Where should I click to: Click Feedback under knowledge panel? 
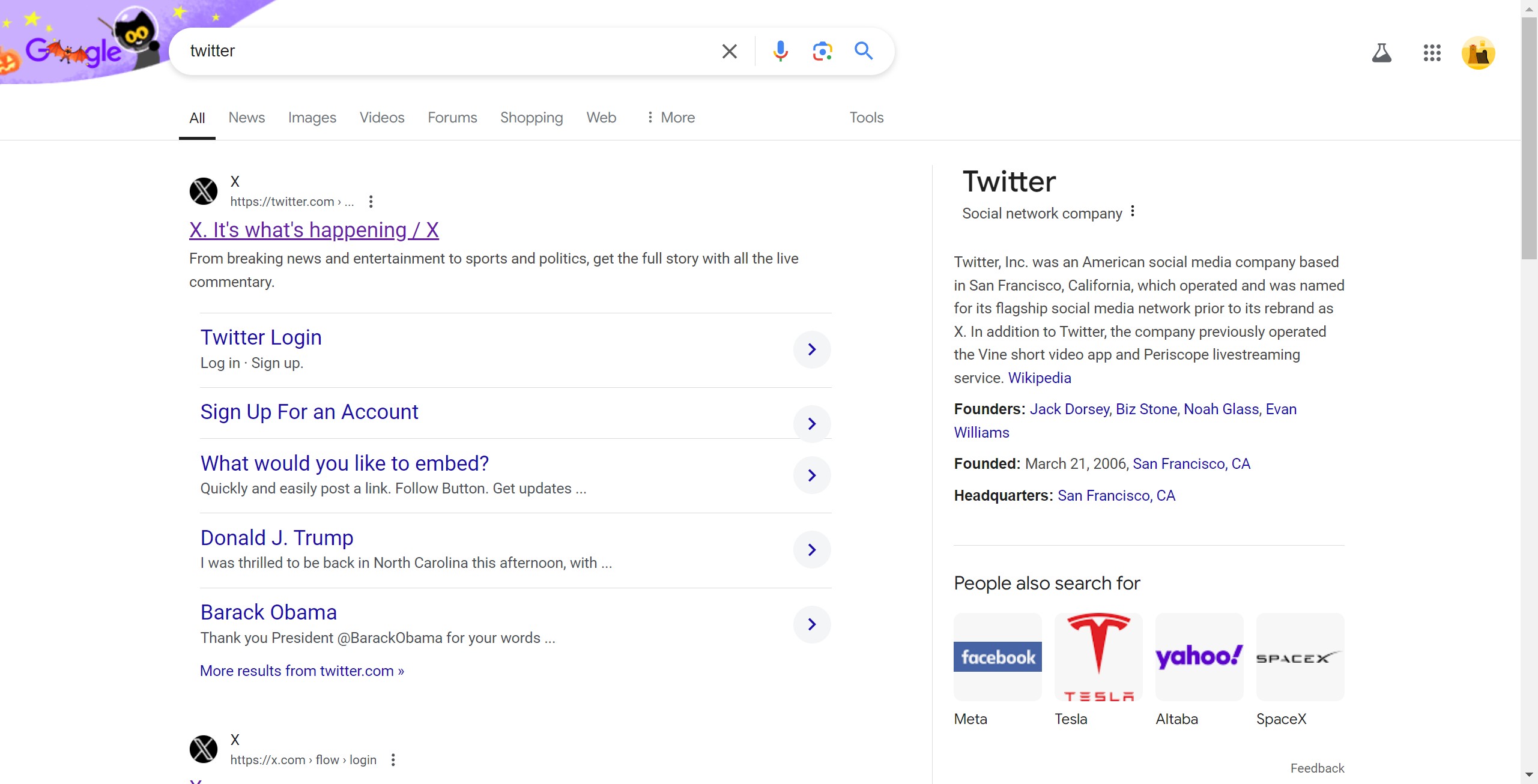pos(1317,768)
